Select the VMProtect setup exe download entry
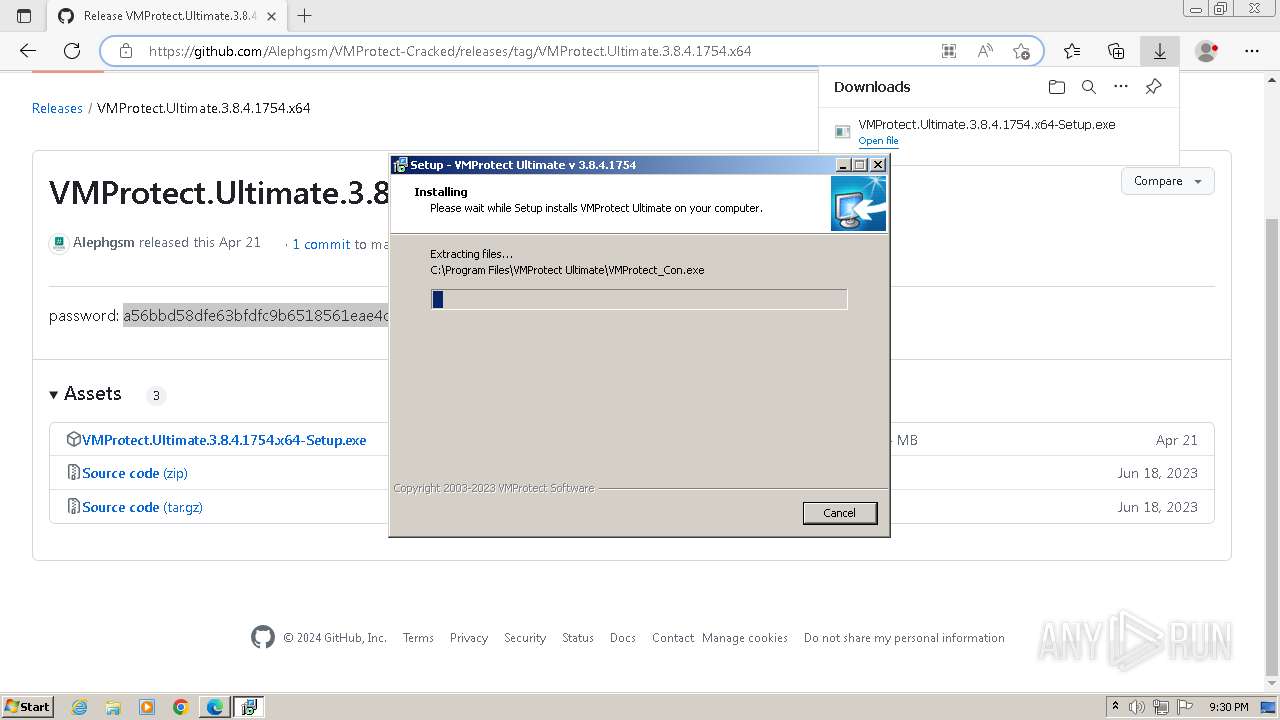The height and width of the screenshot is (720, 1280). click(998, 132)
